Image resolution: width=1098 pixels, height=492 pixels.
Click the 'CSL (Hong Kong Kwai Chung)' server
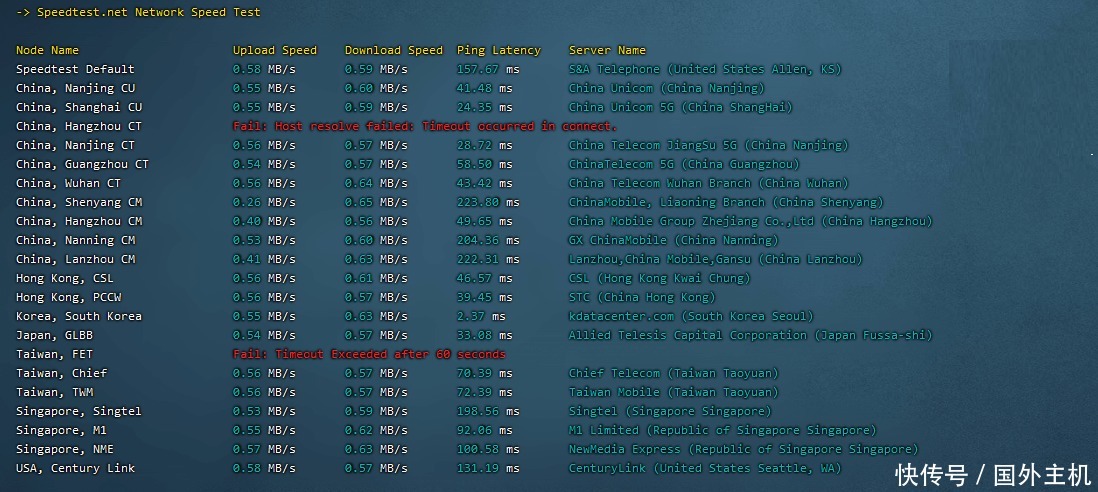click(x=660, y=278)
